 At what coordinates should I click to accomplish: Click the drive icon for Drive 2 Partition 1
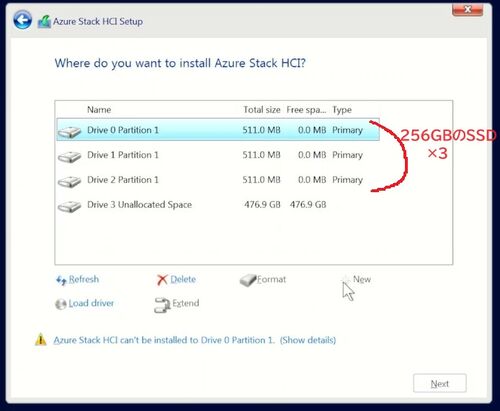coord(69,182)
